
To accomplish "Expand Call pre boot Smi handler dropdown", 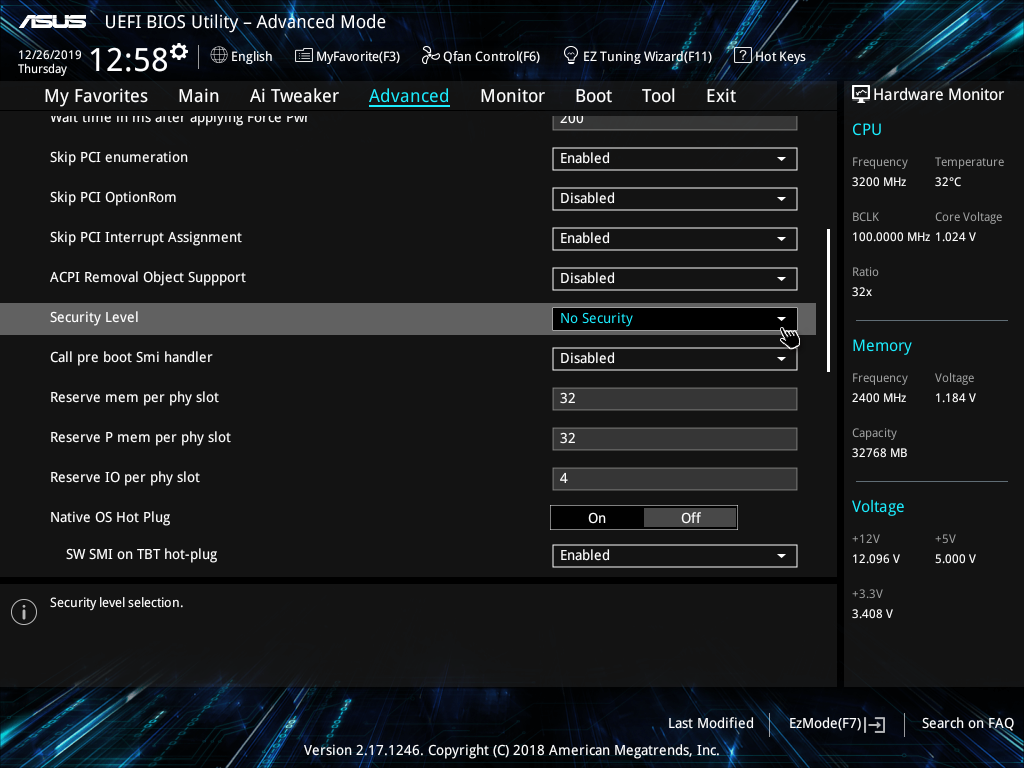I will click(x=675, y=359).
